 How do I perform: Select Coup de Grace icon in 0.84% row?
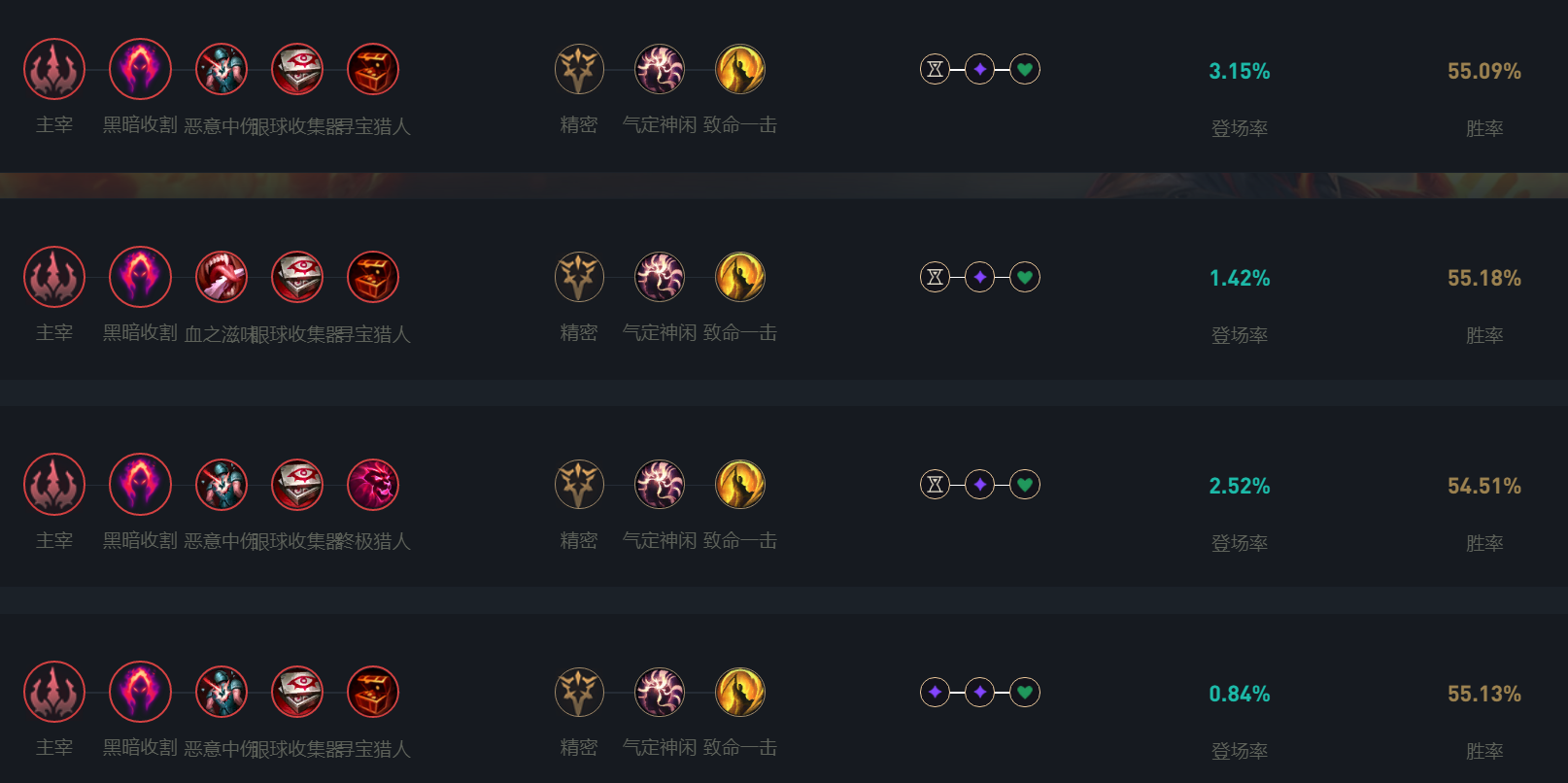(740, 692)
